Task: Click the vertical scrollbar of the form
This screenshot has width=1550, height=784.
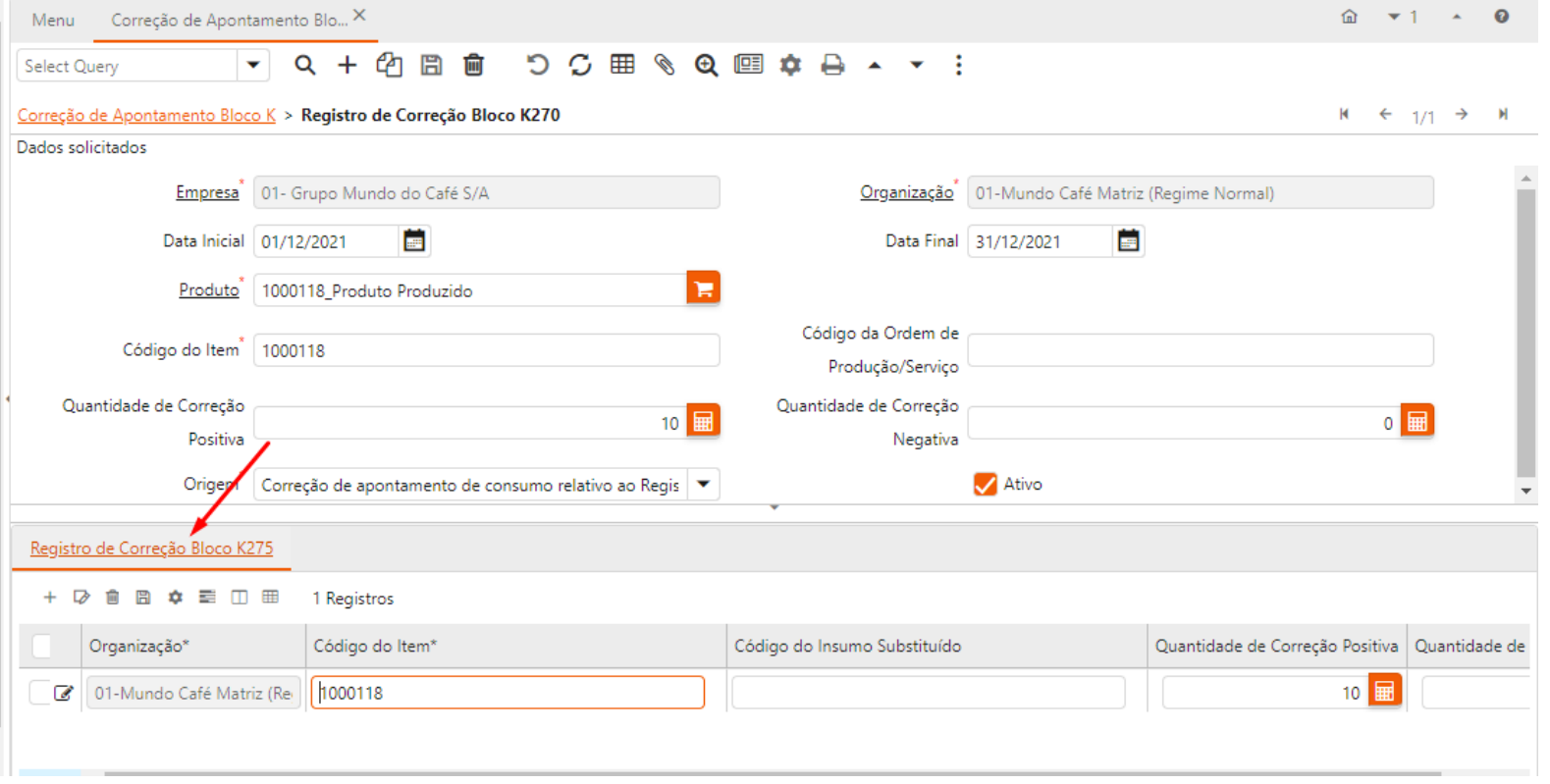Action: (x=1524, y=334)
